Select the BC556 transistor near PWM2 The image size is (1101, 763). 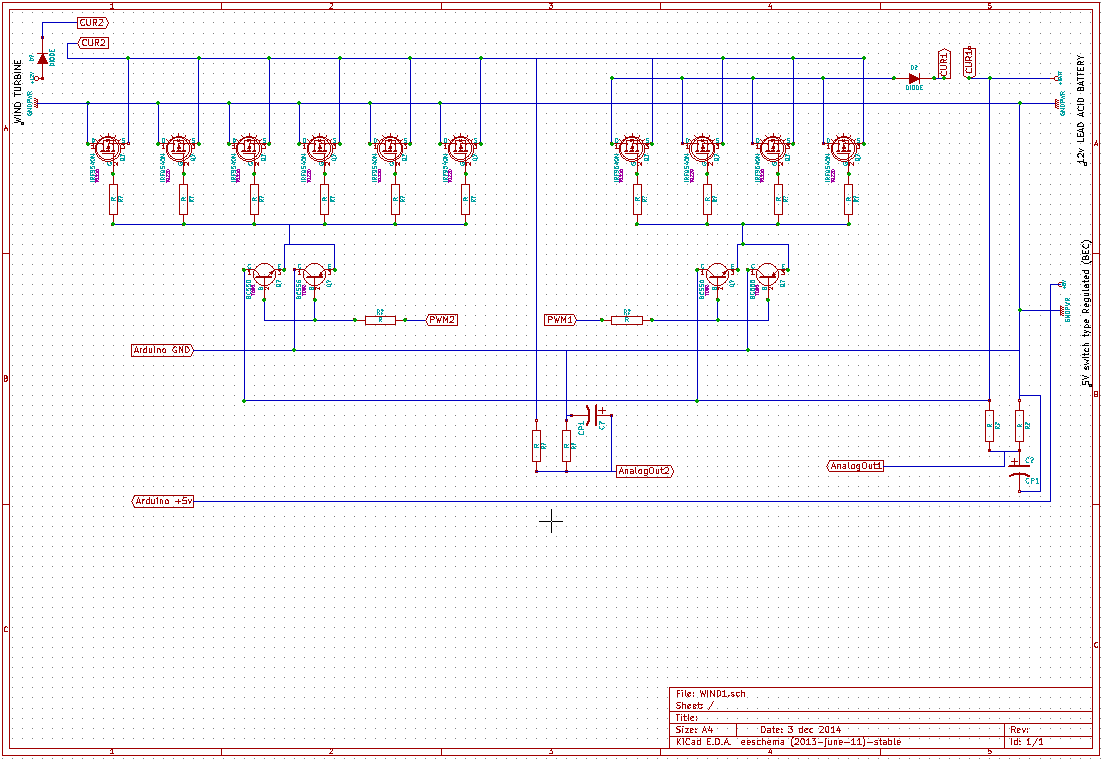(313, 276)
